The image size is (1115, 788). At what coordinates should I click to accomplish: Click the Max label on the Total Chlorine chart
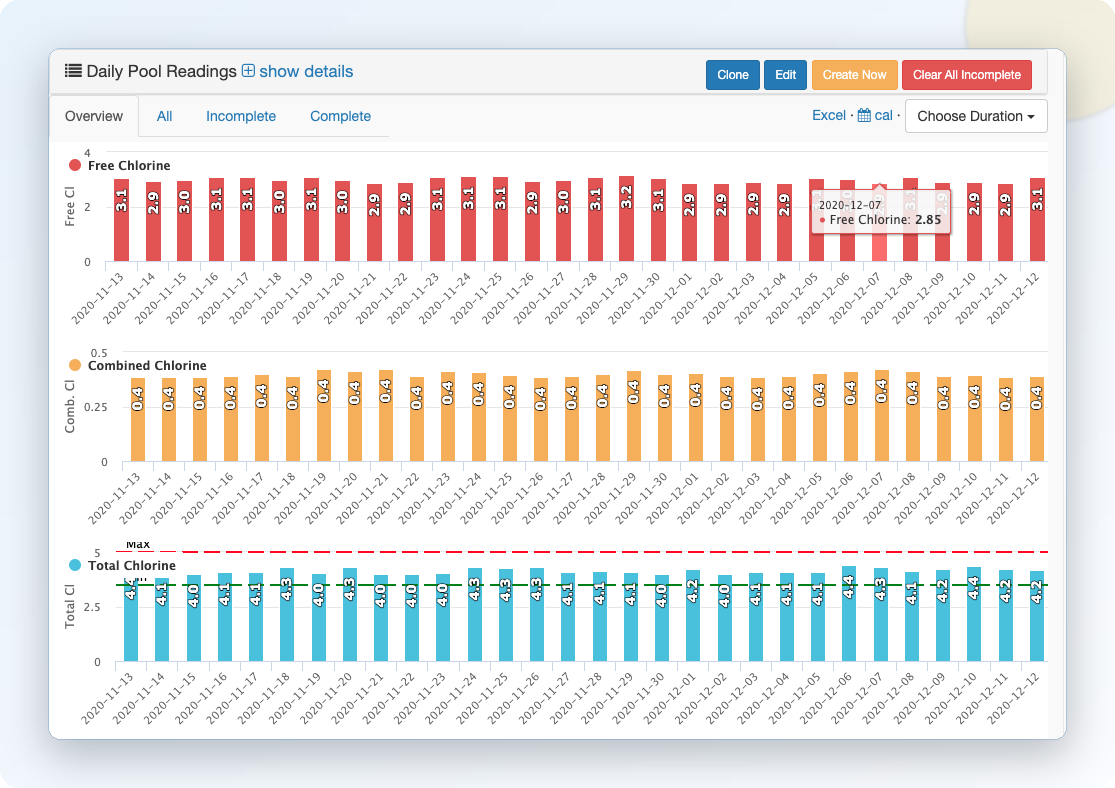(x=138, y=545)
